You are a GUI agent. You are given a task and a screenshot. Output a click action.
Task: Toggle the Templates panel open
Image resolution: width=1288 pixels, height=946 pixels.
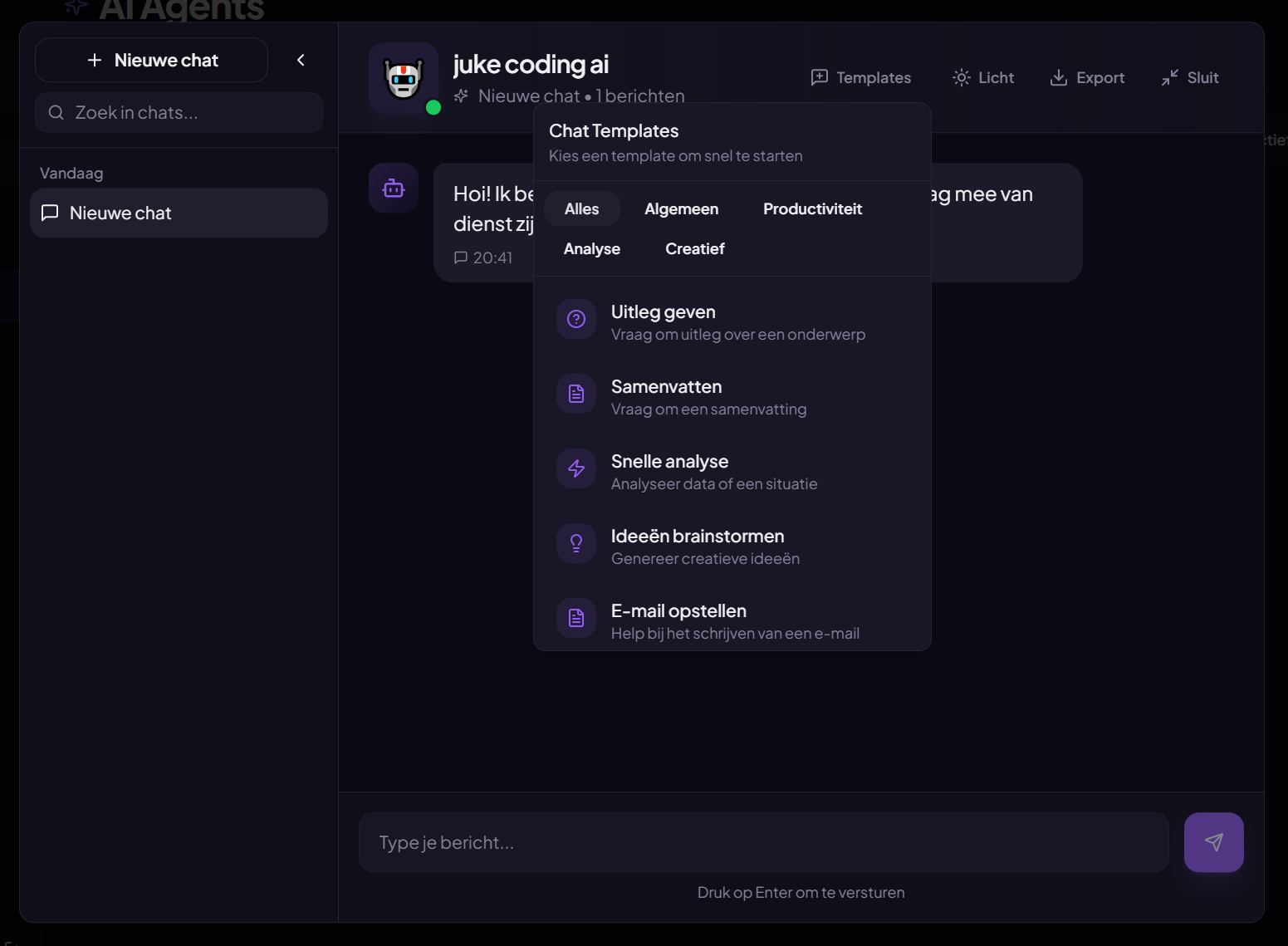click(x=860, y=77)
